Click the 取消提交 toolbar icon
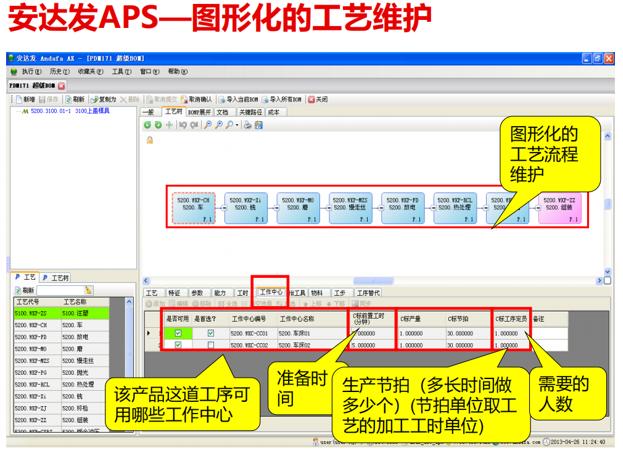 149,99
